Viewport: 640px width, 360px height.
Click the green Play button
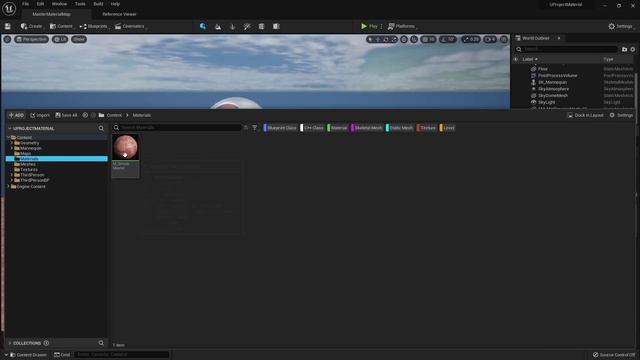click(x=369, y=26)
